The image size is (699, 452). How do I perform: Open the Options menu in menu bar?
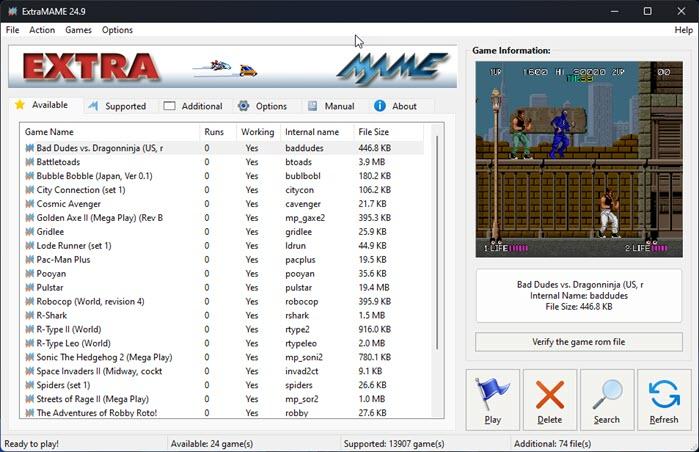[x=117, y=30]
